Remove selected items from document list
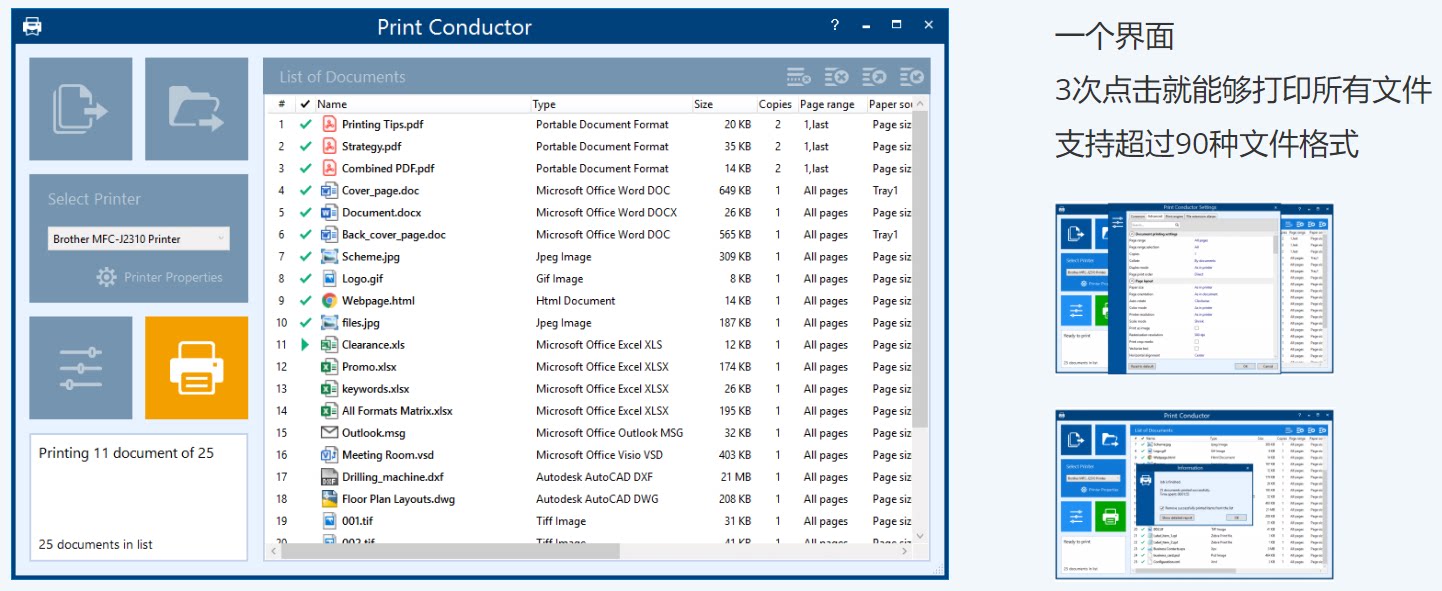This screenshot has width=1442, height=591. 798,77
